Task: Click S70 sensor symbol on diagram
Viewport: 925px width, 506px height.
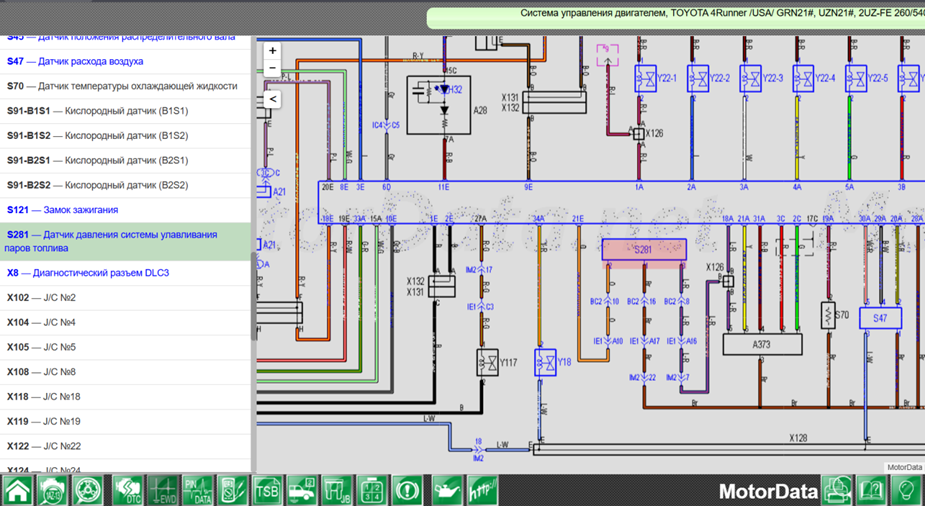Action: pos(828,316)
